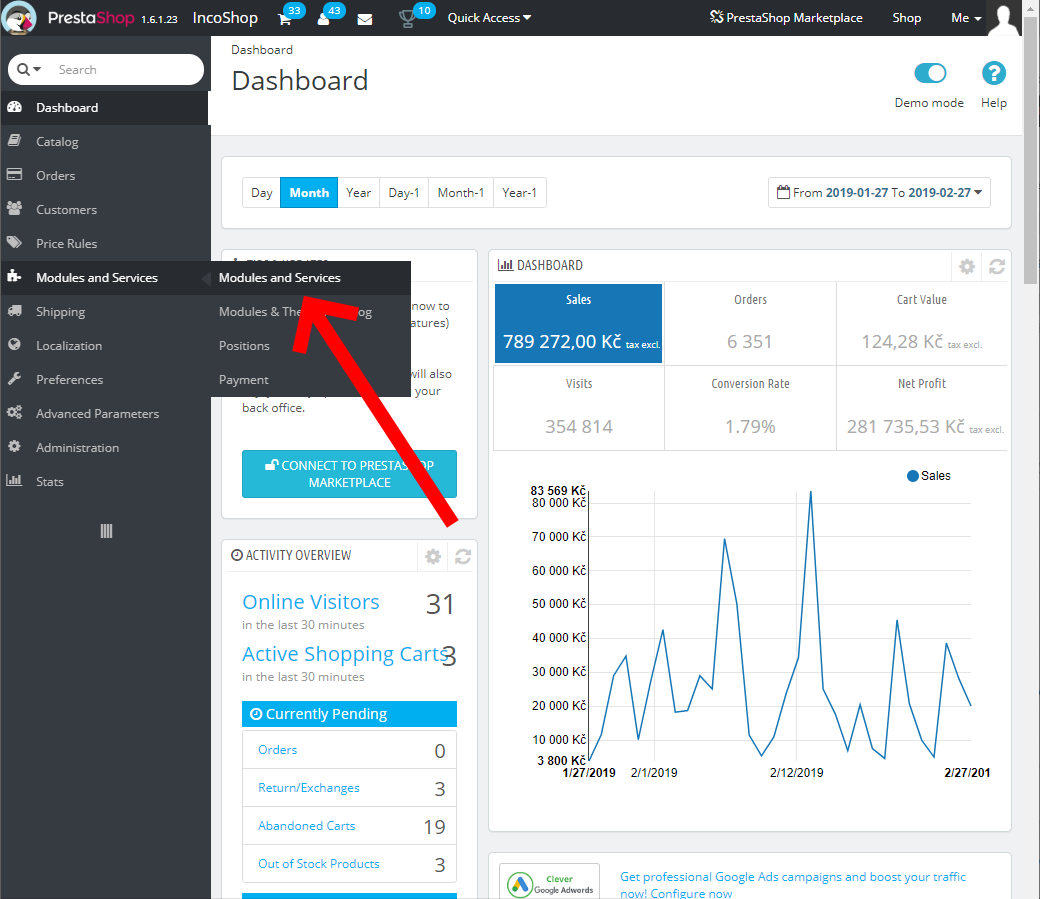This screenshot has width=1040, height=899.
Task: Select the Cart Value stat tile
Action: [922, 323]
